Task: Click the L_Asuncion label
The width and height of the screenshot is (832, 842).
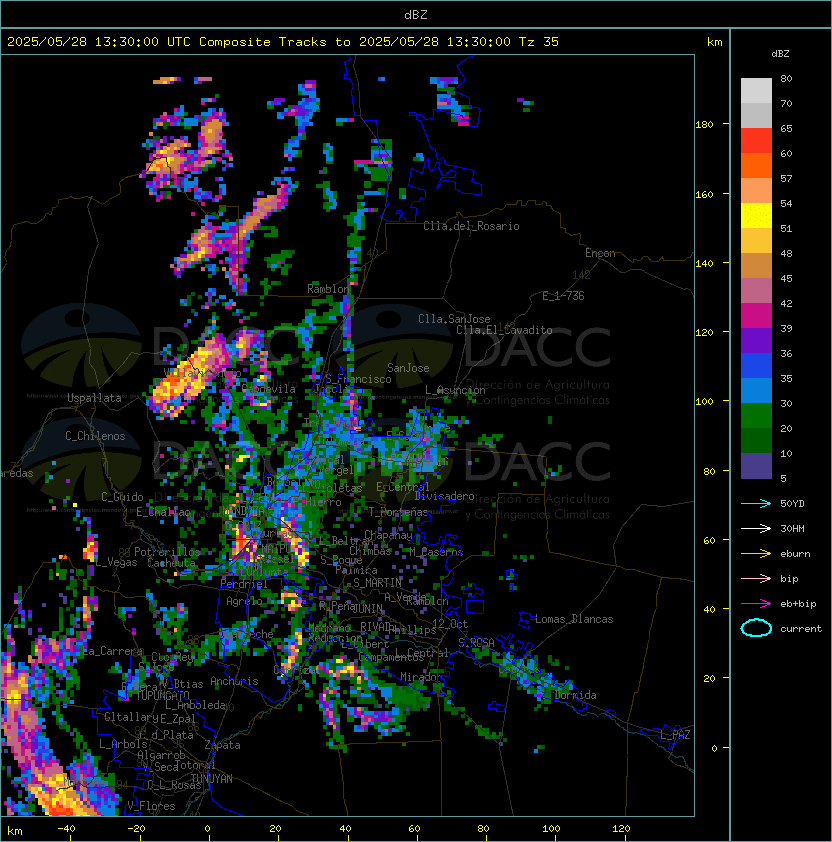Action: pyautogui.click(x=455, y=390)
